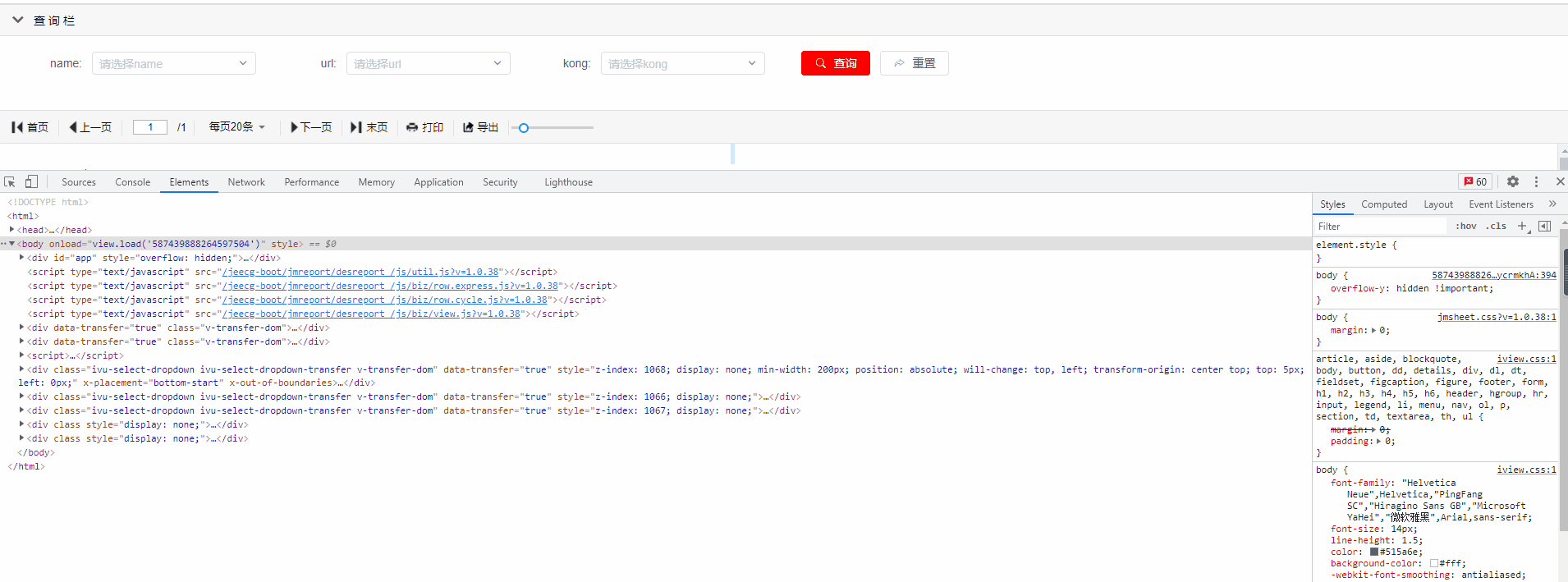Click the 重置 reset button

coord(915,63)
